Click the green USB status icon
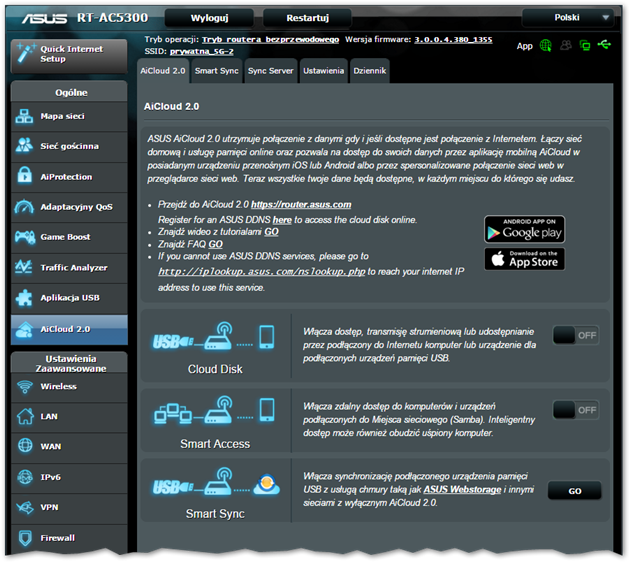Image resolution: width=630 pixels, height=563 pixels. tap(604, 44)
